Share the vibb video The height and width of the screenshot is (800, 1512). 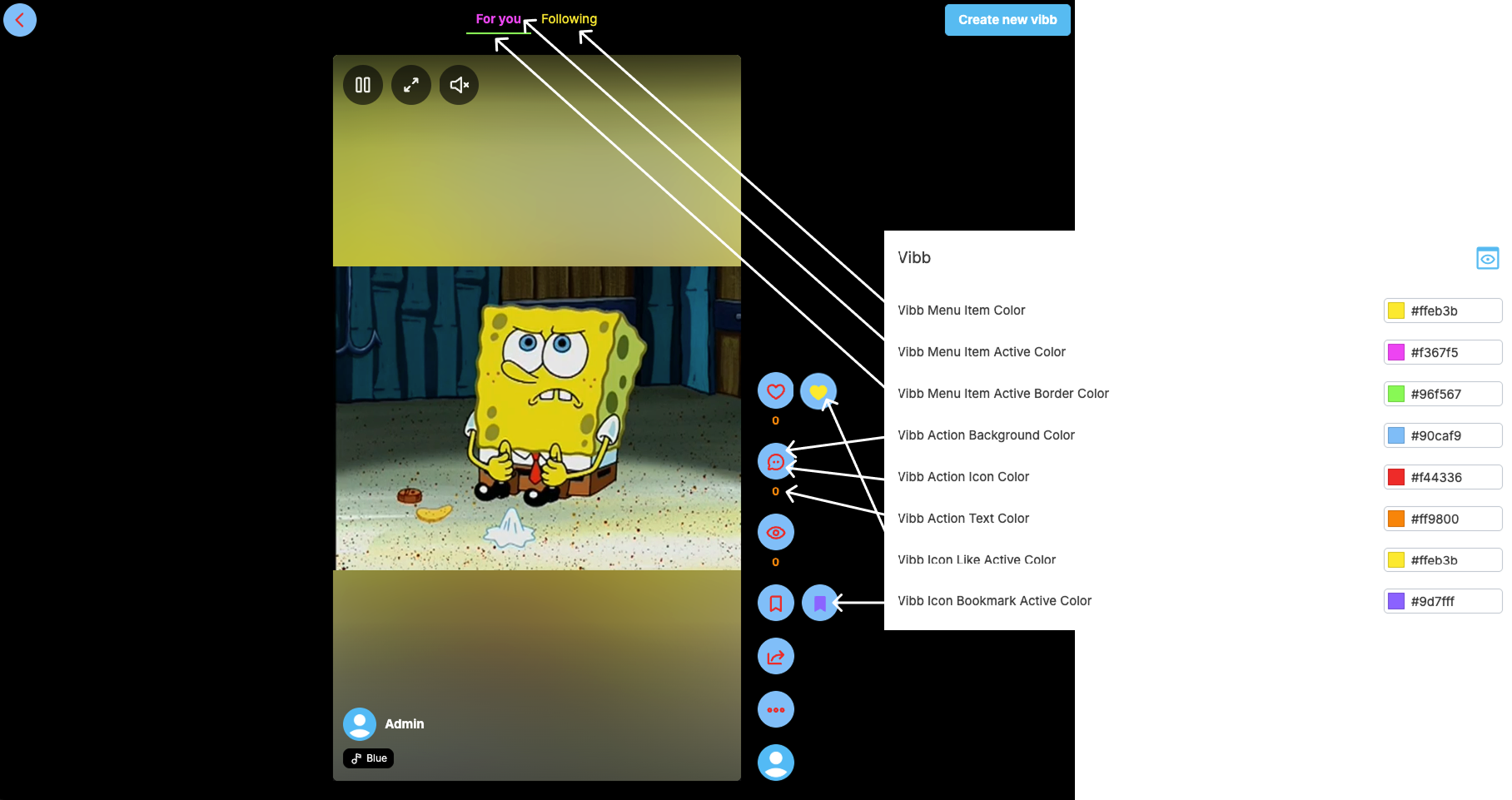click(x=775, y=657)
